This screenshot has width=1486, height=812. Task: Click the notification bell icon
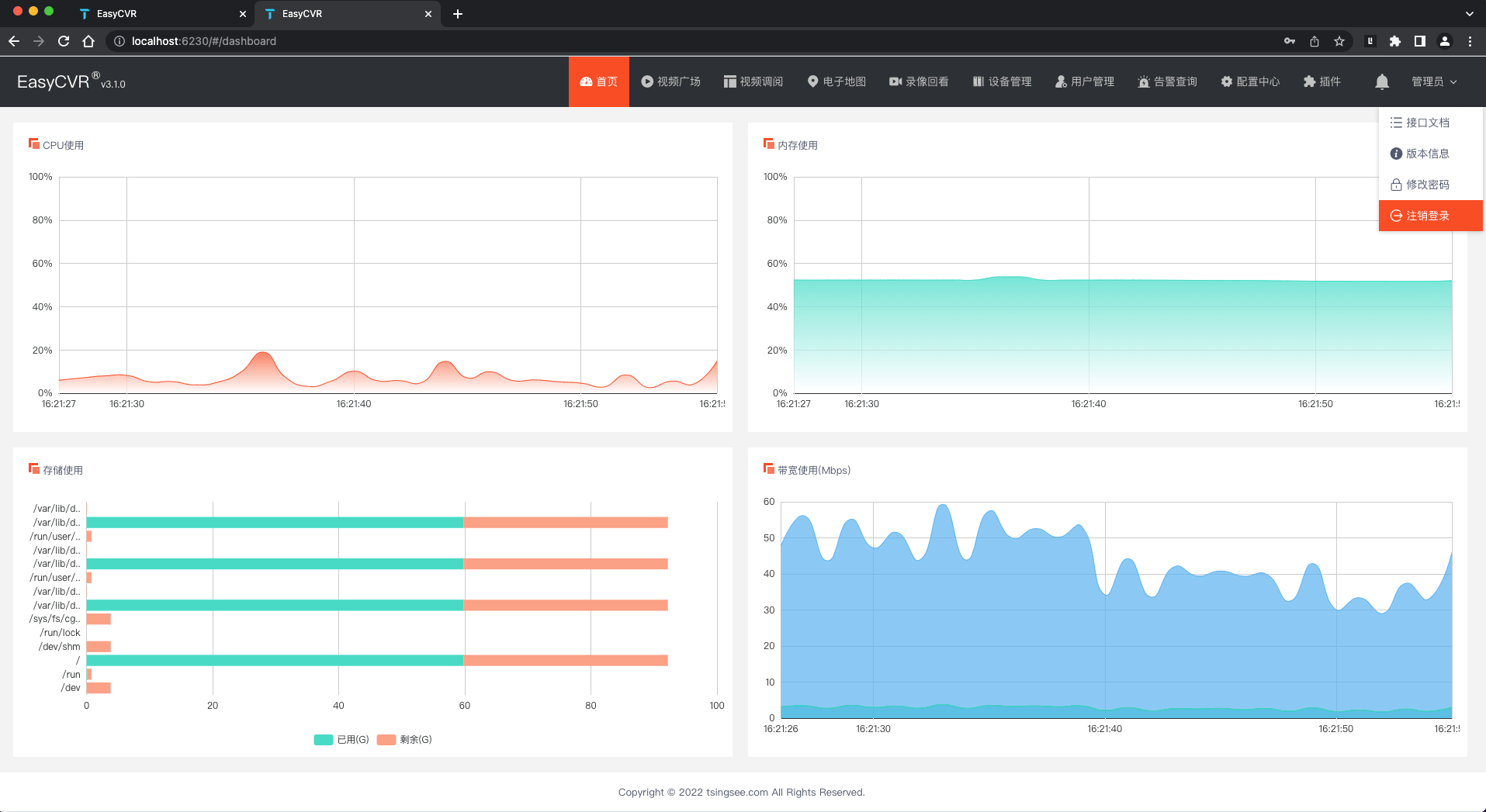pyautogui.click(x=1382, y=81)
